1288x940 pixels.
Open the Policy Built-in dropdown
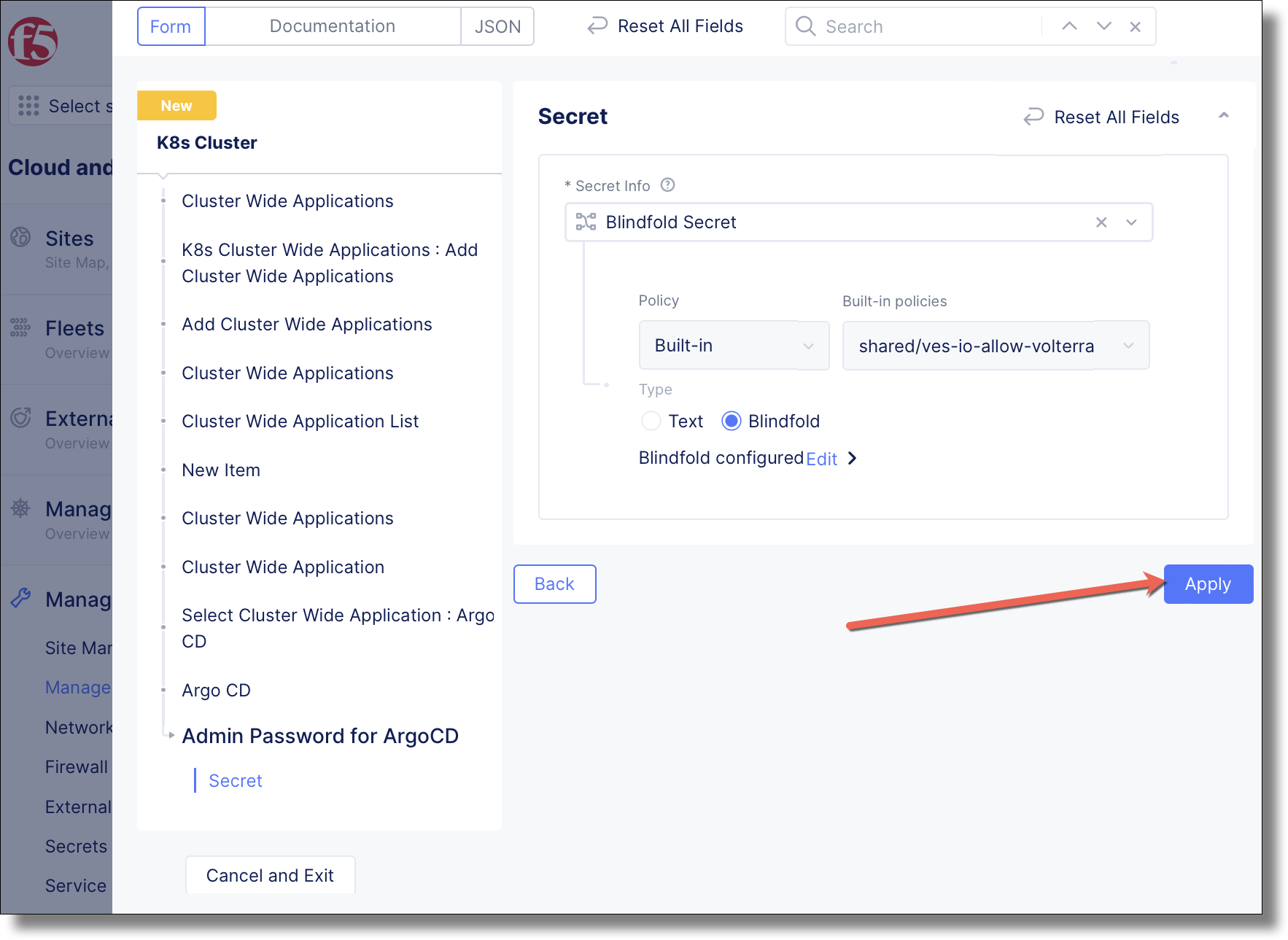click(x=734, y=346)
